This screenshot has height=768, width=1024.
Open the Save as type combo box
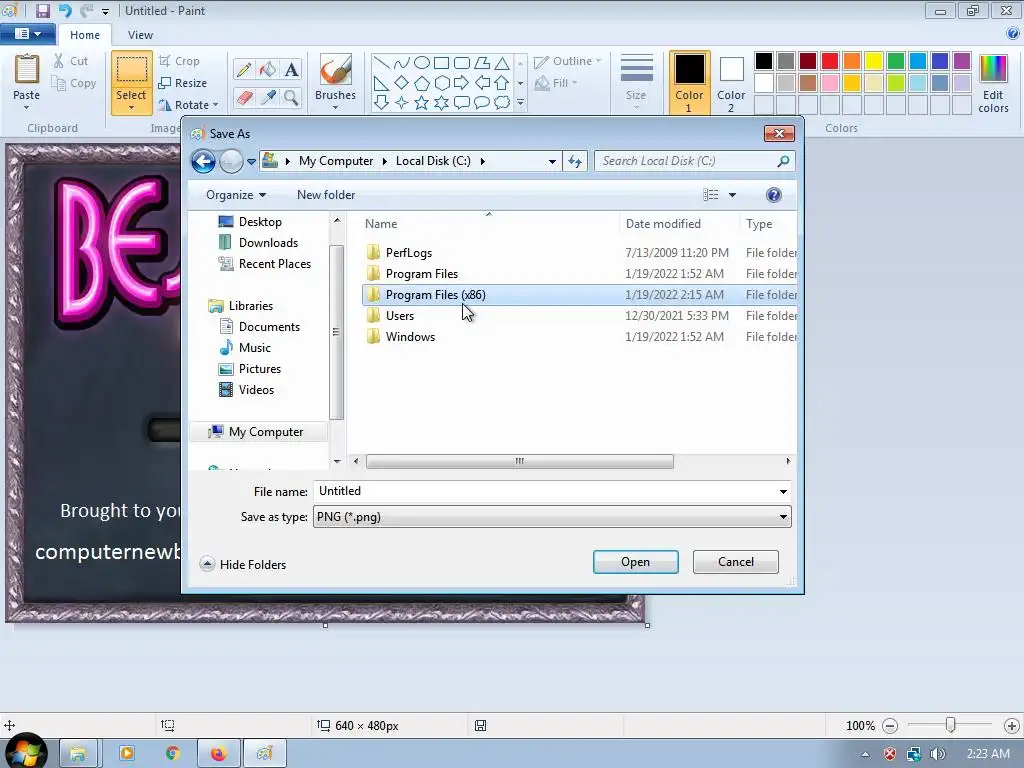point(552,517)
